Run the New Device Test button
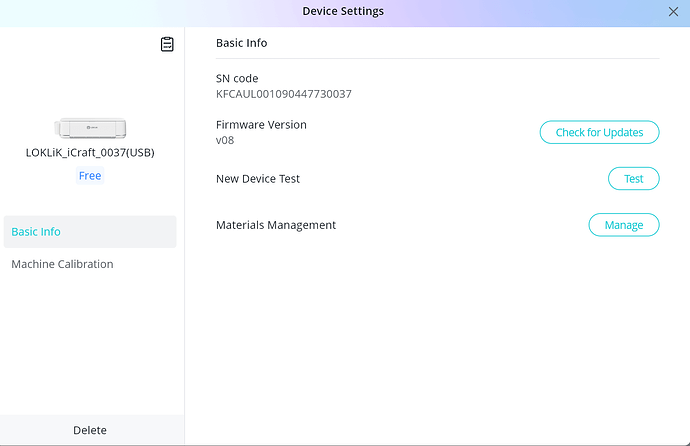Image resolution: width=690 pixels, height=446 pixels. [x=633, y=179]
